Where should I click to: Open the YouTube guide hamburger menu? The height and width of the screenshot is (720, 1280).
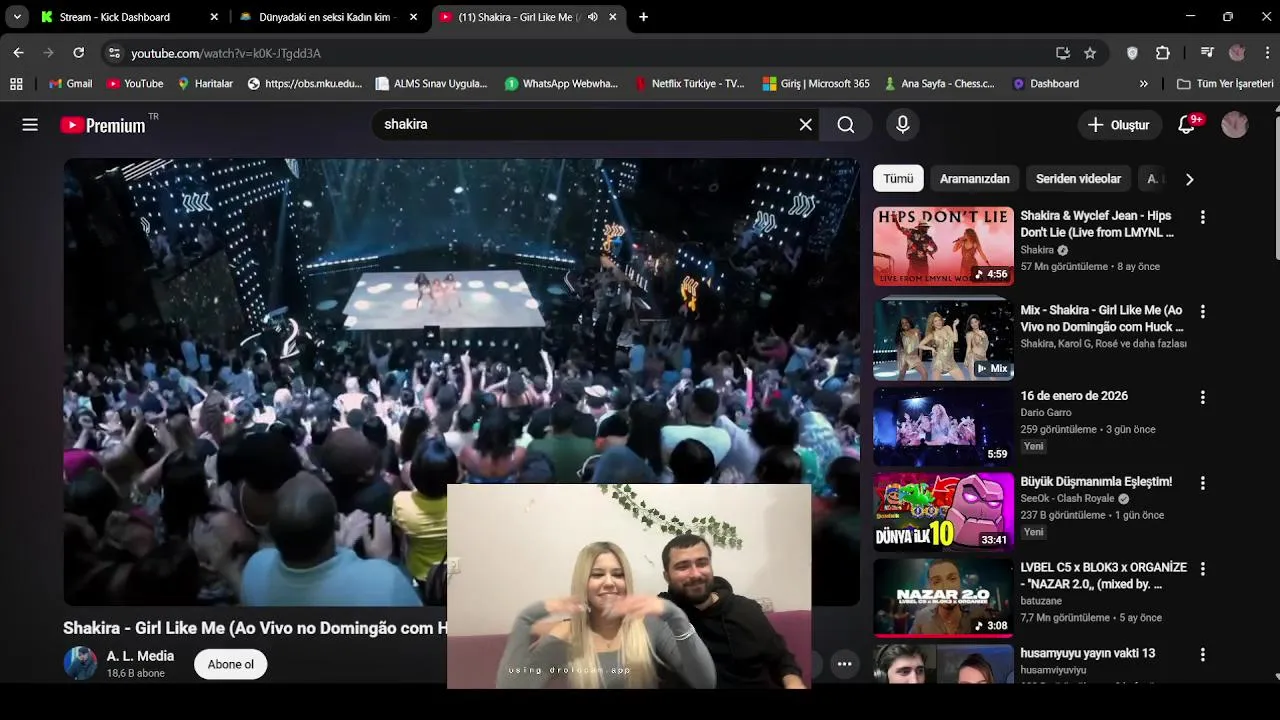pos(30,125)
